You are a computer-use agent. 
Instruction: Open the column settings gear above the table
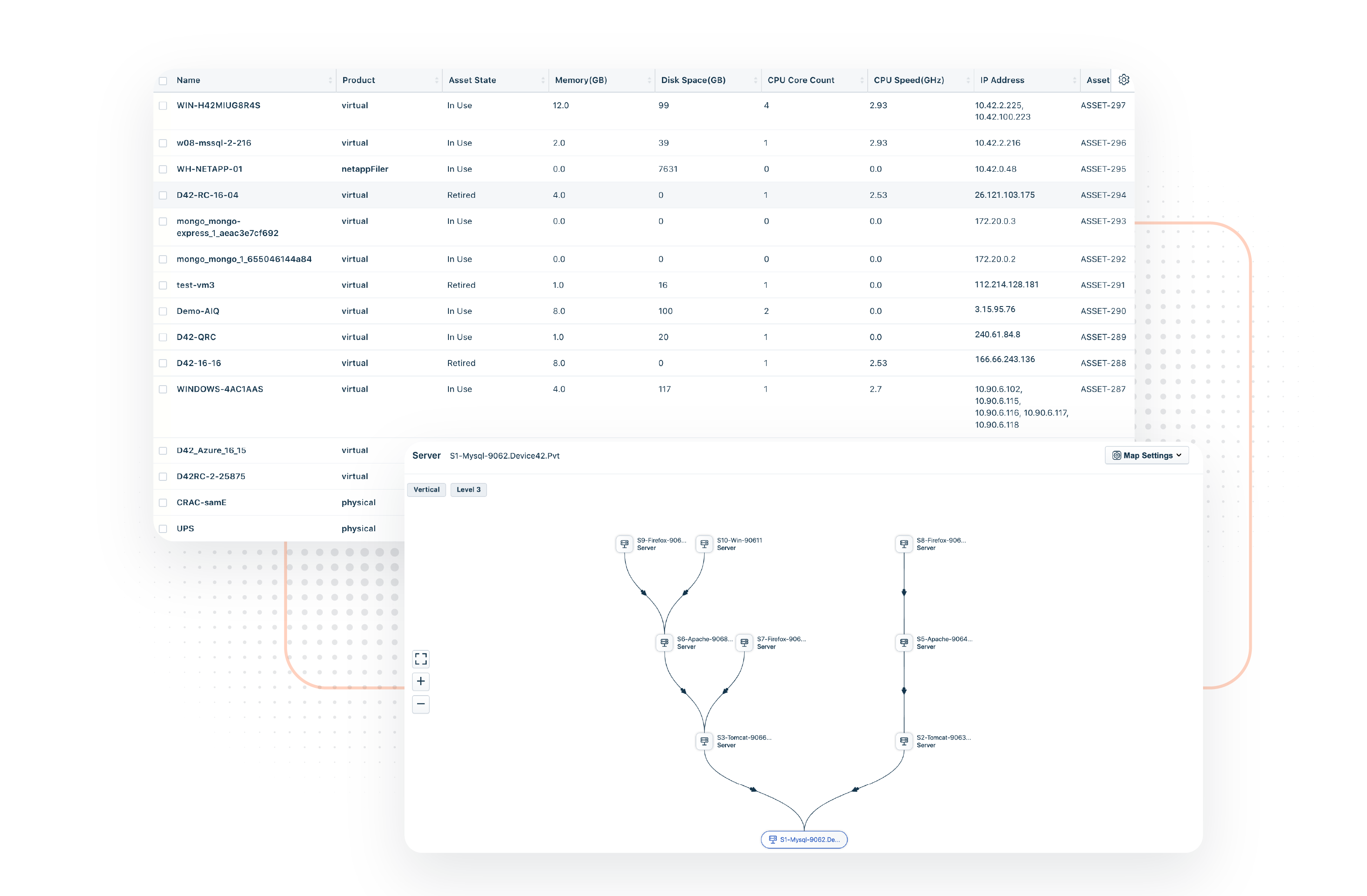pyautogui.click(x=1124, y=80)
